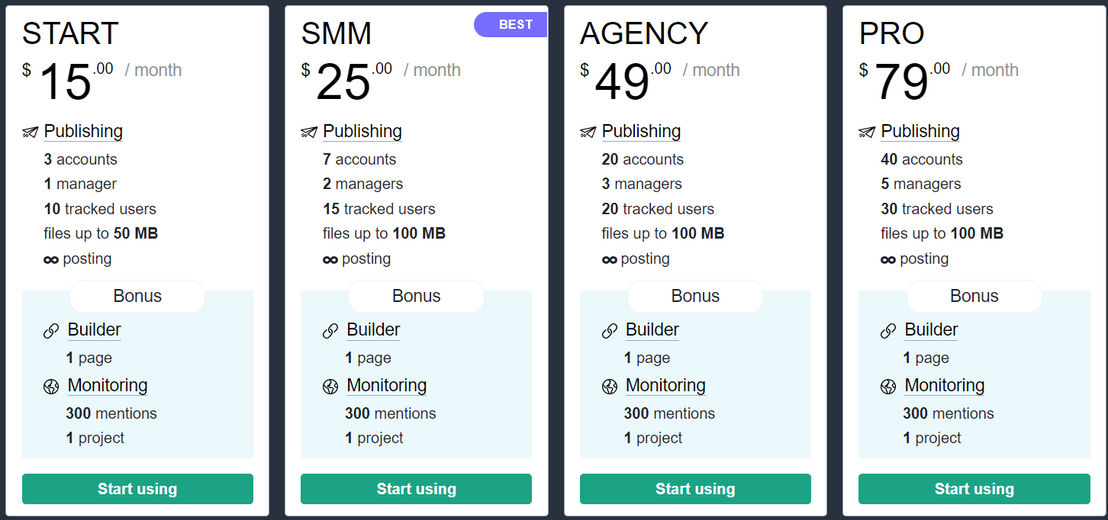The width and height of the screenshot is (1108, 520).
Task: Click the paper plane icon in SMM plan
Action: [x=309, y=132]
